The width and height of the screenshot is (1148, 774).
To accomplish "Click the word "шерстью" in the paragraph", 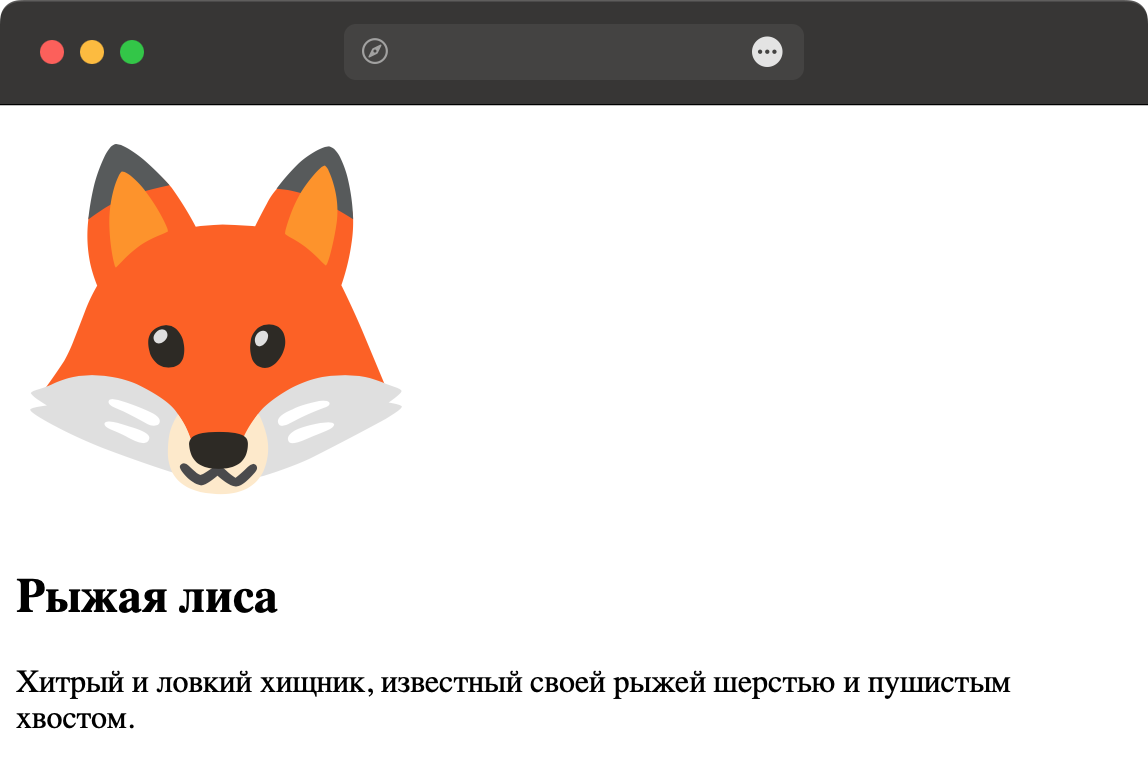I will [774, 683].
